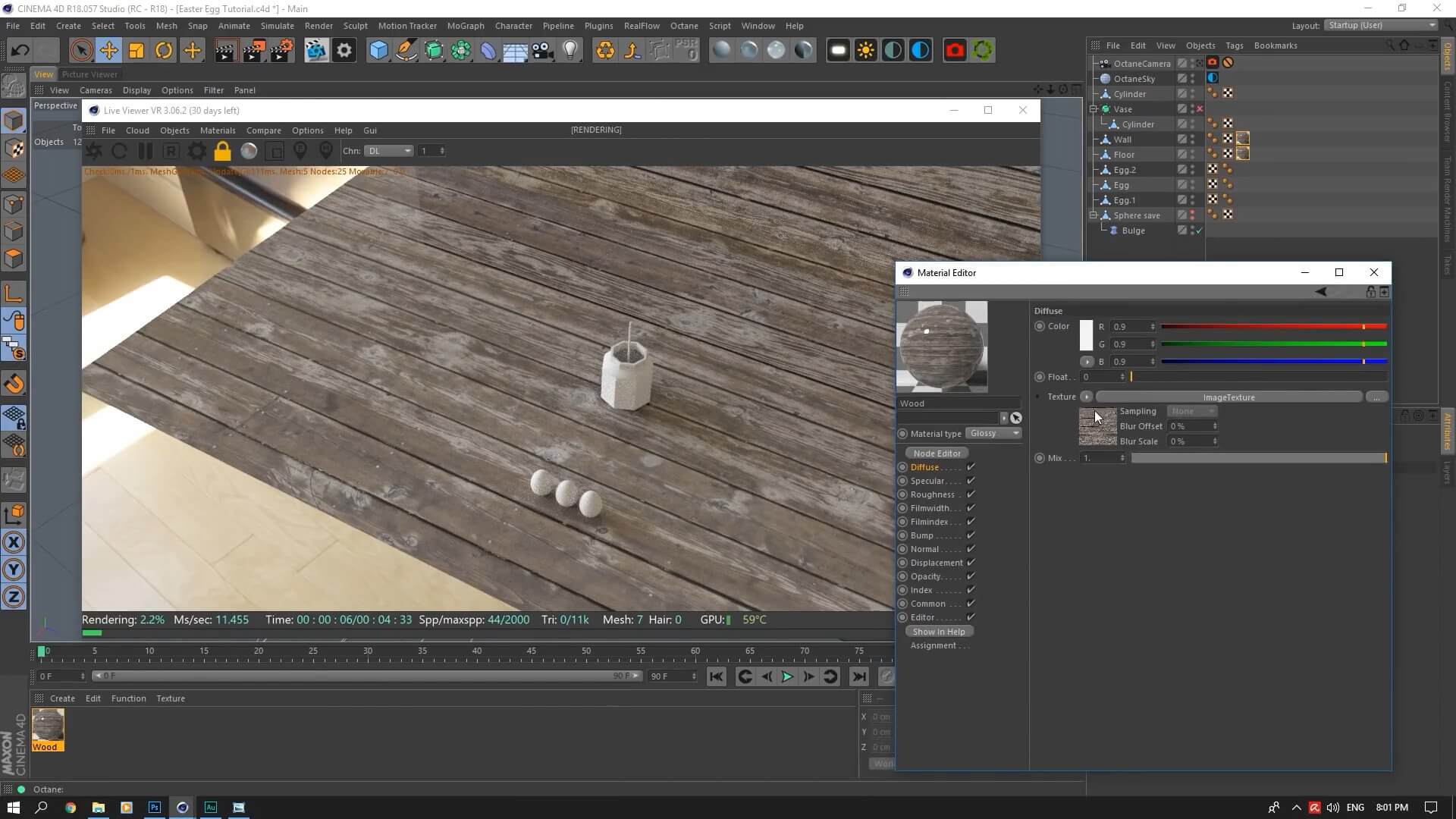Open the MoGraph menu
The height and width of the screenshot is (819, 1456).
466,25
